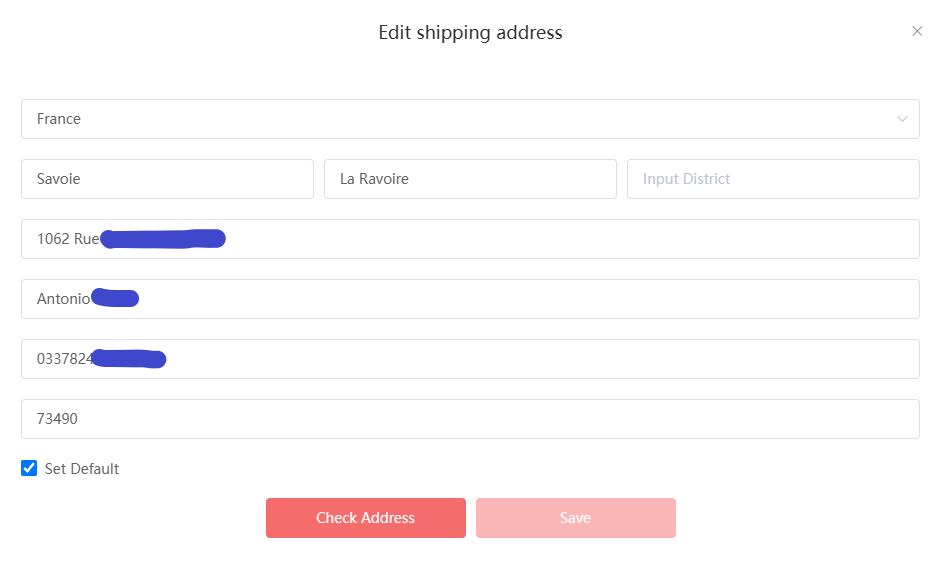937x565 pixels.
Task: Select the 73490 postal code field
Action: click(x=470, y=419)
